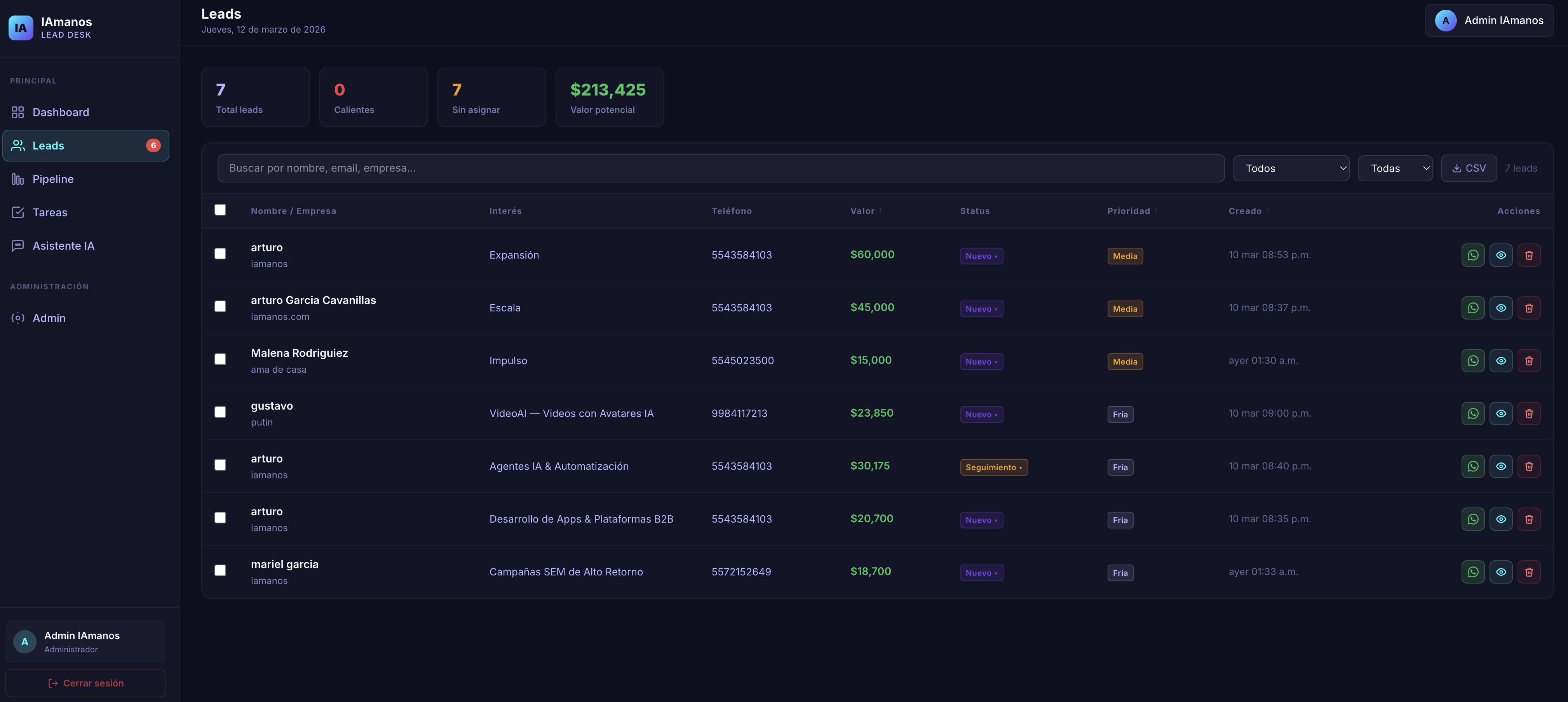View the Campañas SEM de Alto Retorno lead
1568x702 pixels.
1500,572
